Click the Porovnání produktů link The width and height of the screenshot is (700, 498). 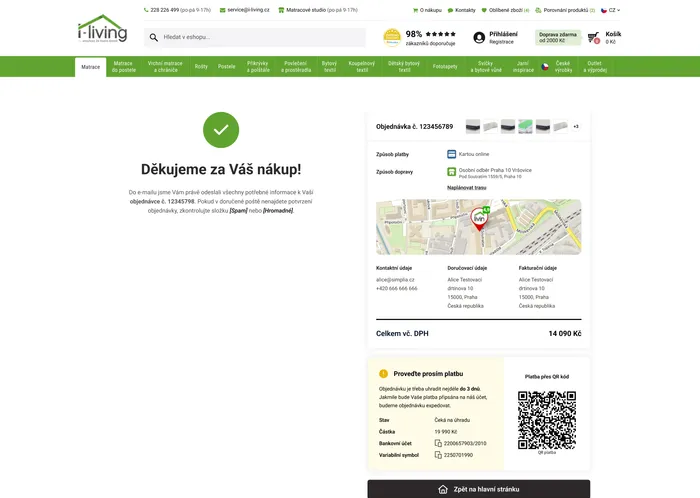tap(565, 10)
